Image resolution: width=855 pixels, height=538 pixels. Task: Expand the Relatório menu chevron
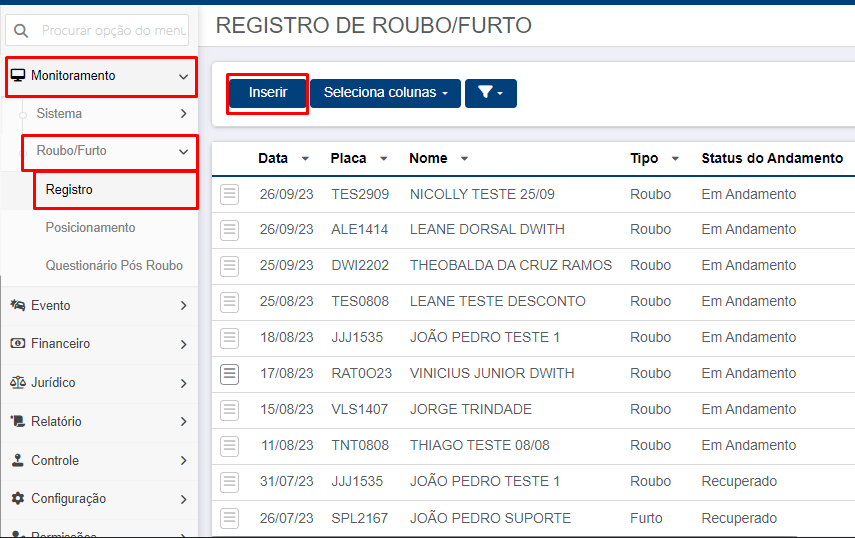pos(184,421)
